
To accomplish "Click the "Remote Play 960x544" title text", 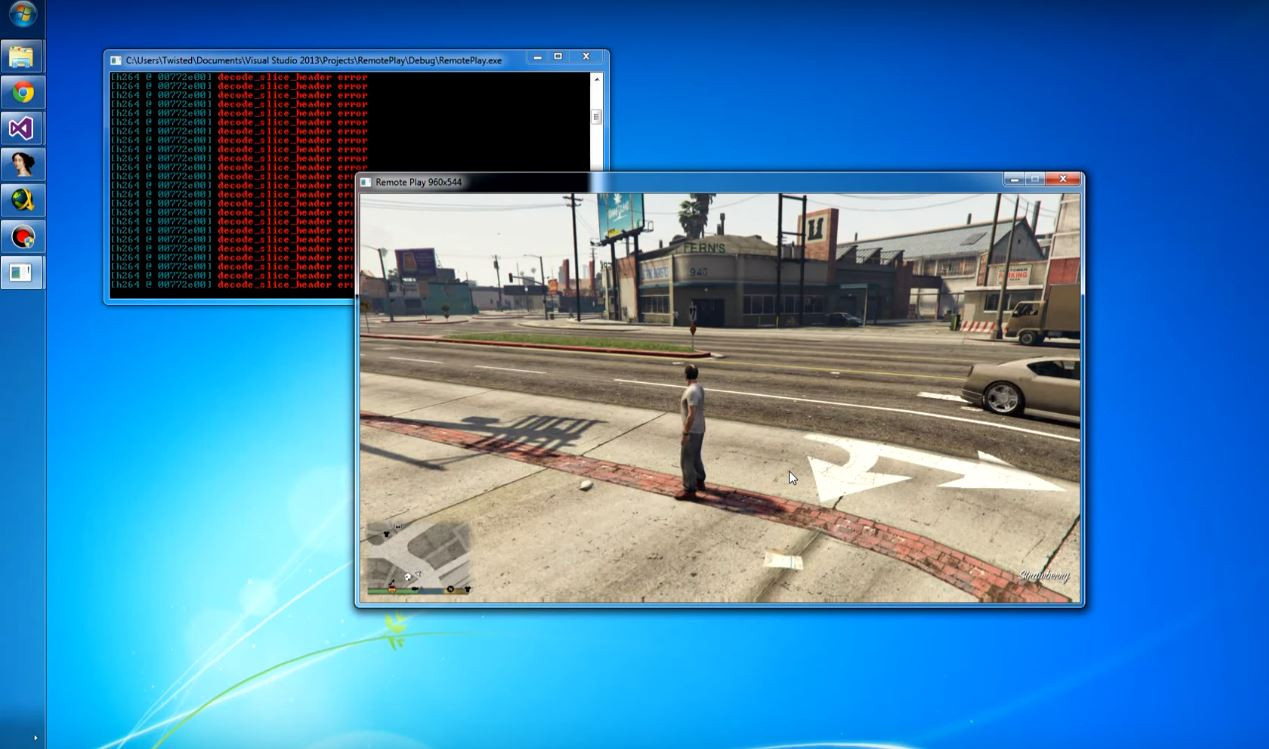I will coord(419,182).
